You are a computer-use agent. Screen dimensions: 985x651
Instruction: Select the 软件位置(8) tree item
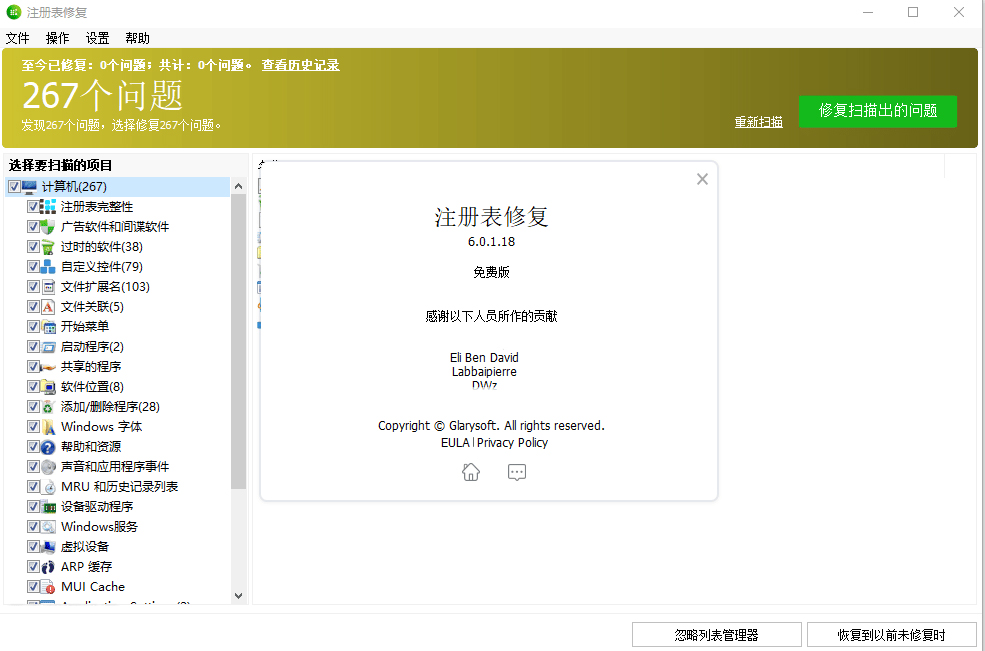click(92, 387)
